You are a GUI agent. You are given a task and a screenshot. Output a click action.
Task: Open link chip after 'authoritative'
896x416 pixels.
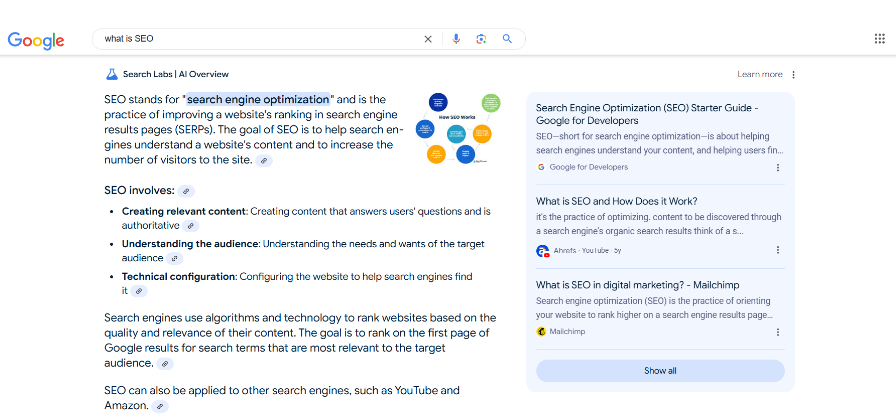191,226
